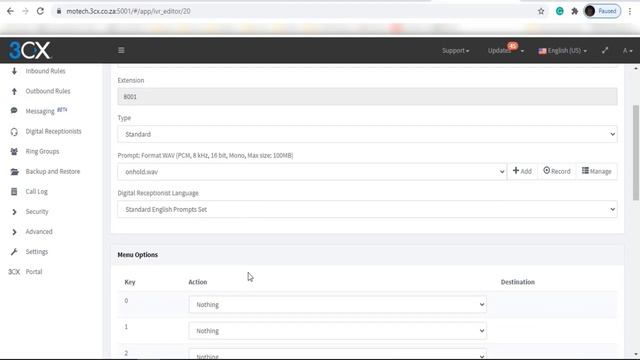Image resolution: width=640 pixels, height=360 pixels.
Task: Click the Messaging speech bubble icon
Action: (14, 111)
